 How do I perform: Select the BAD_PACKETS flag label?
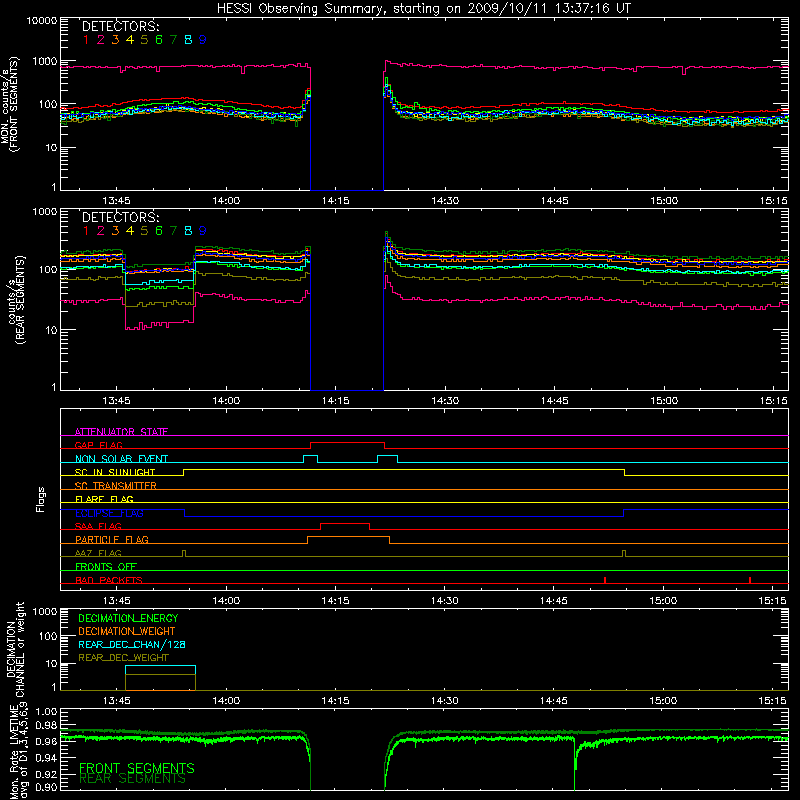click(x=109, y=580)
